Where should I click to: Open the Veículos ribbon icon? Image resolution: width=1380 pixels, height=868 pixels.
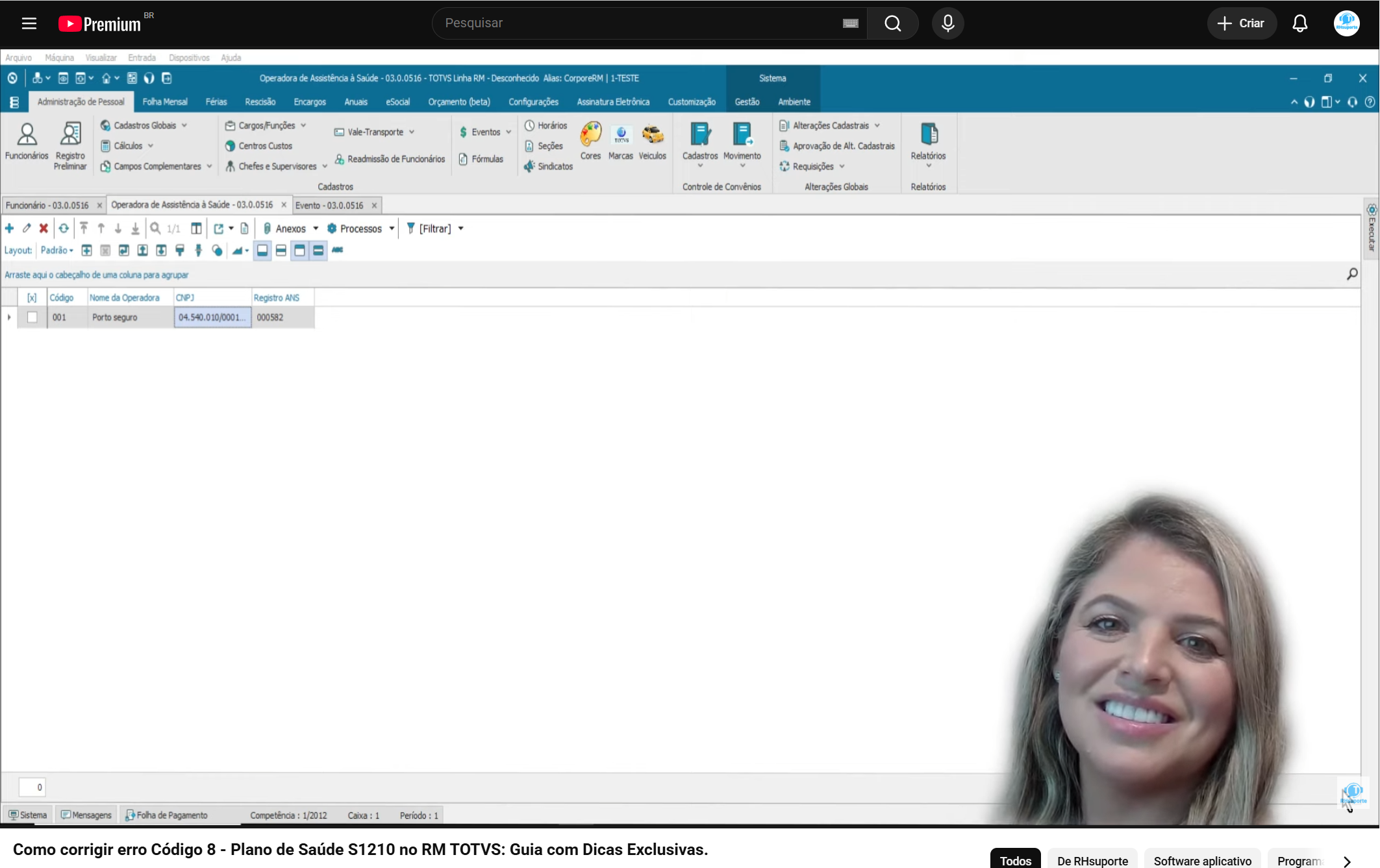(653, 141)
